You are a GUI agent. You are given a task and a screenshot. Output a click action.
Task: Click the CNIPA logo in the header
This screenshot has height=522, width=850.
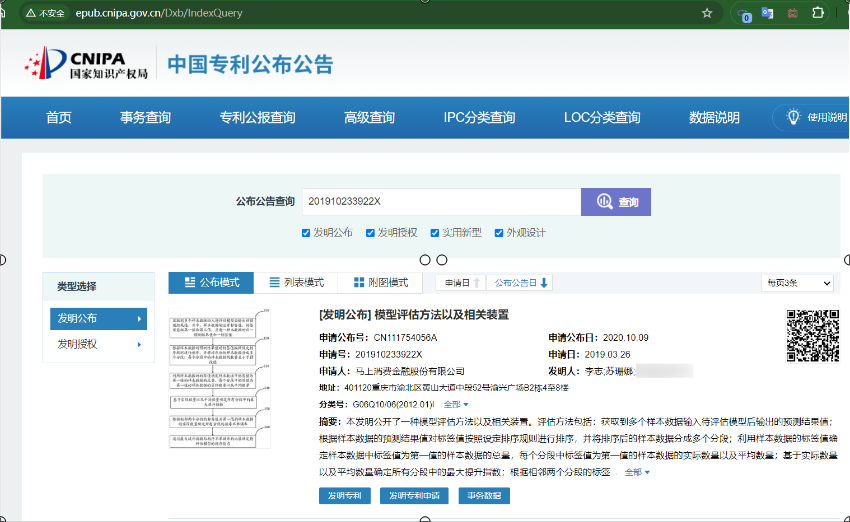coord(87,64)
